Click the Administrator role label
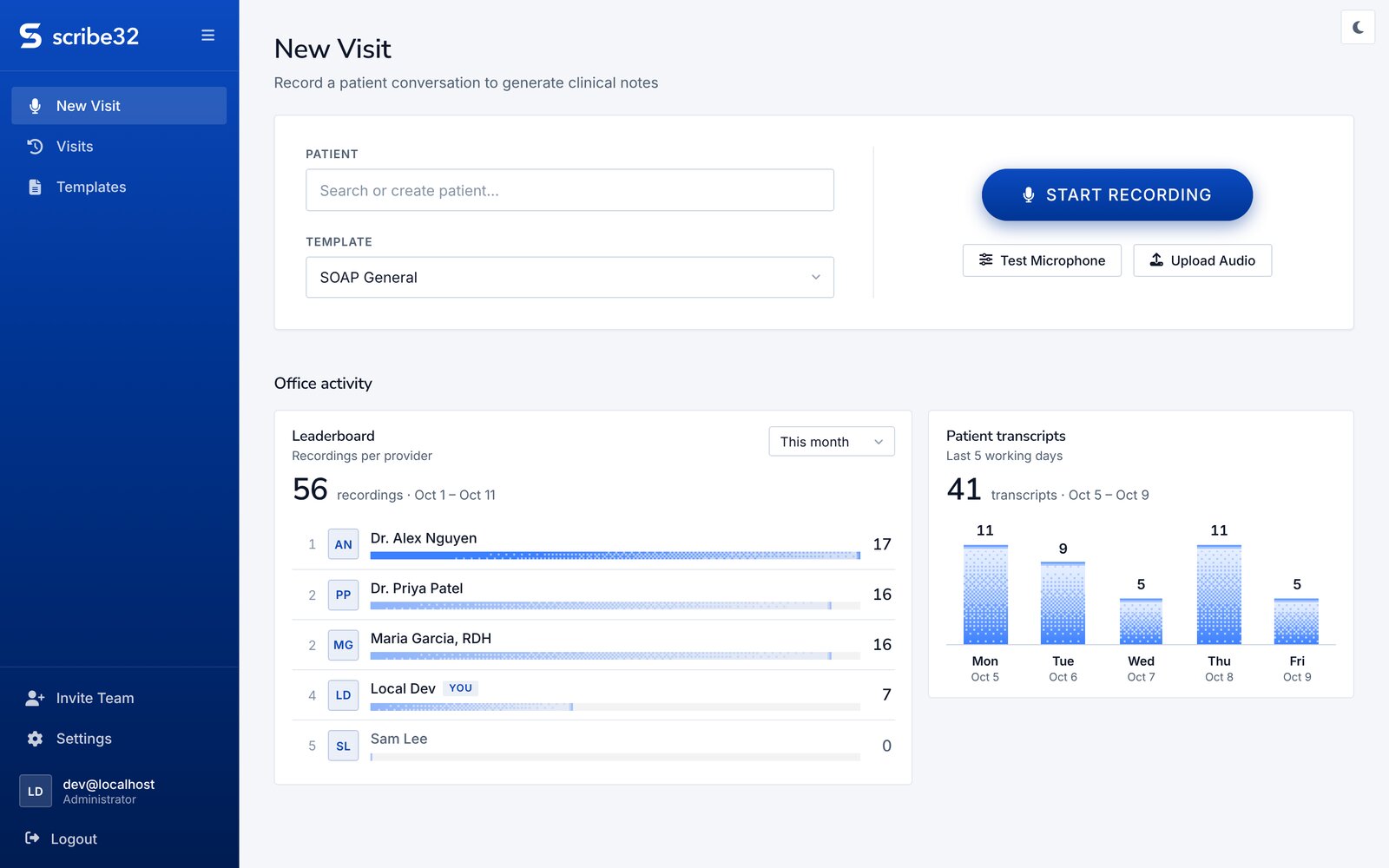 (100, 799)
